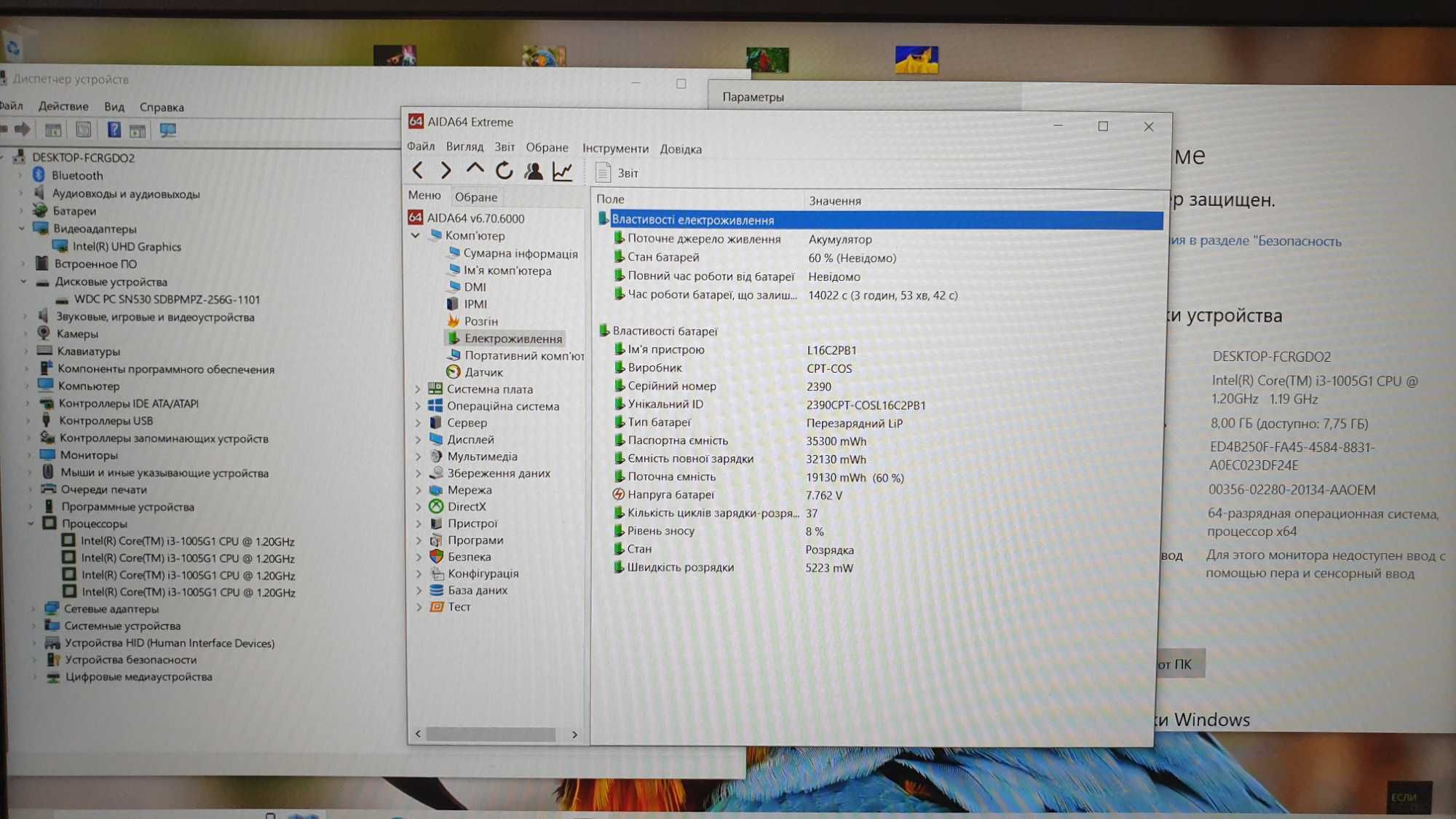
Task: Select the Розгін flame icon item
Action: pos(454,321)
